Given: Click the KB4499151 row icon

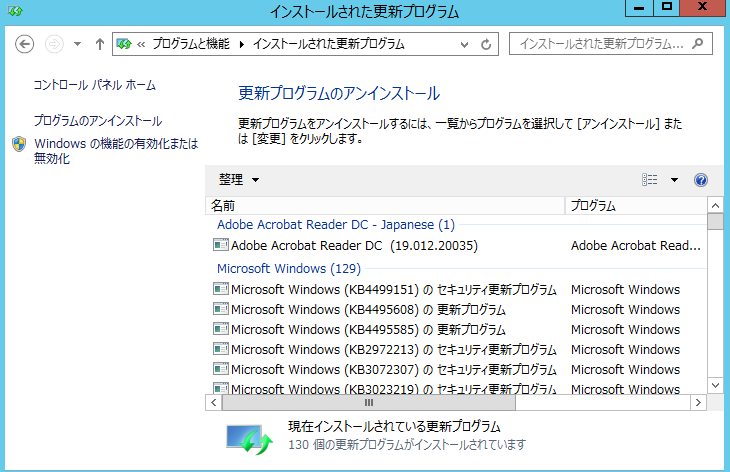Looking at the screenshot, I should click(x=221, y=289).
